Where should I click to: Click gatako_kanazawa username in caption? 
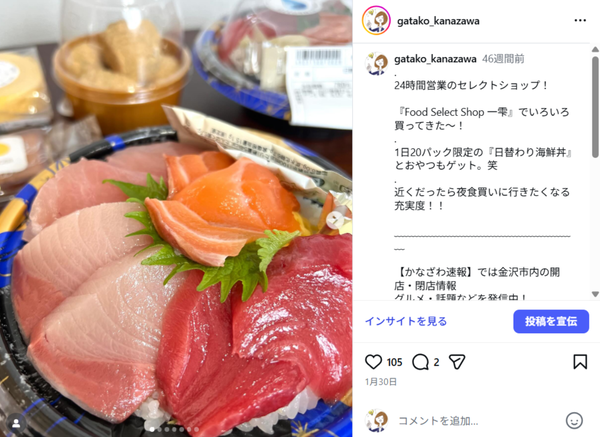435,59
